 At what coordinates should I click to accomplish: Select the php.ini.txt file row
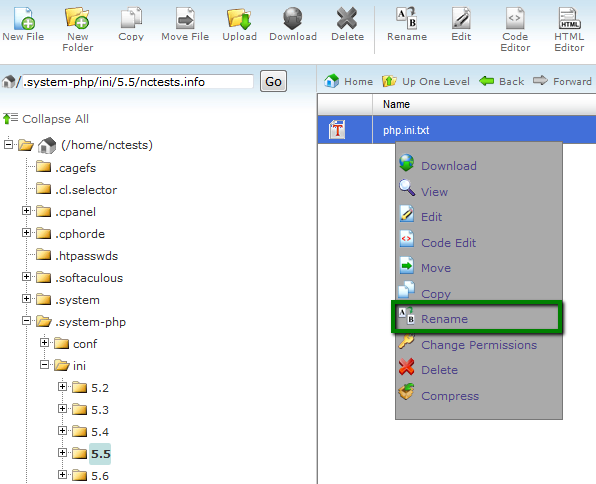coord(457,130)
